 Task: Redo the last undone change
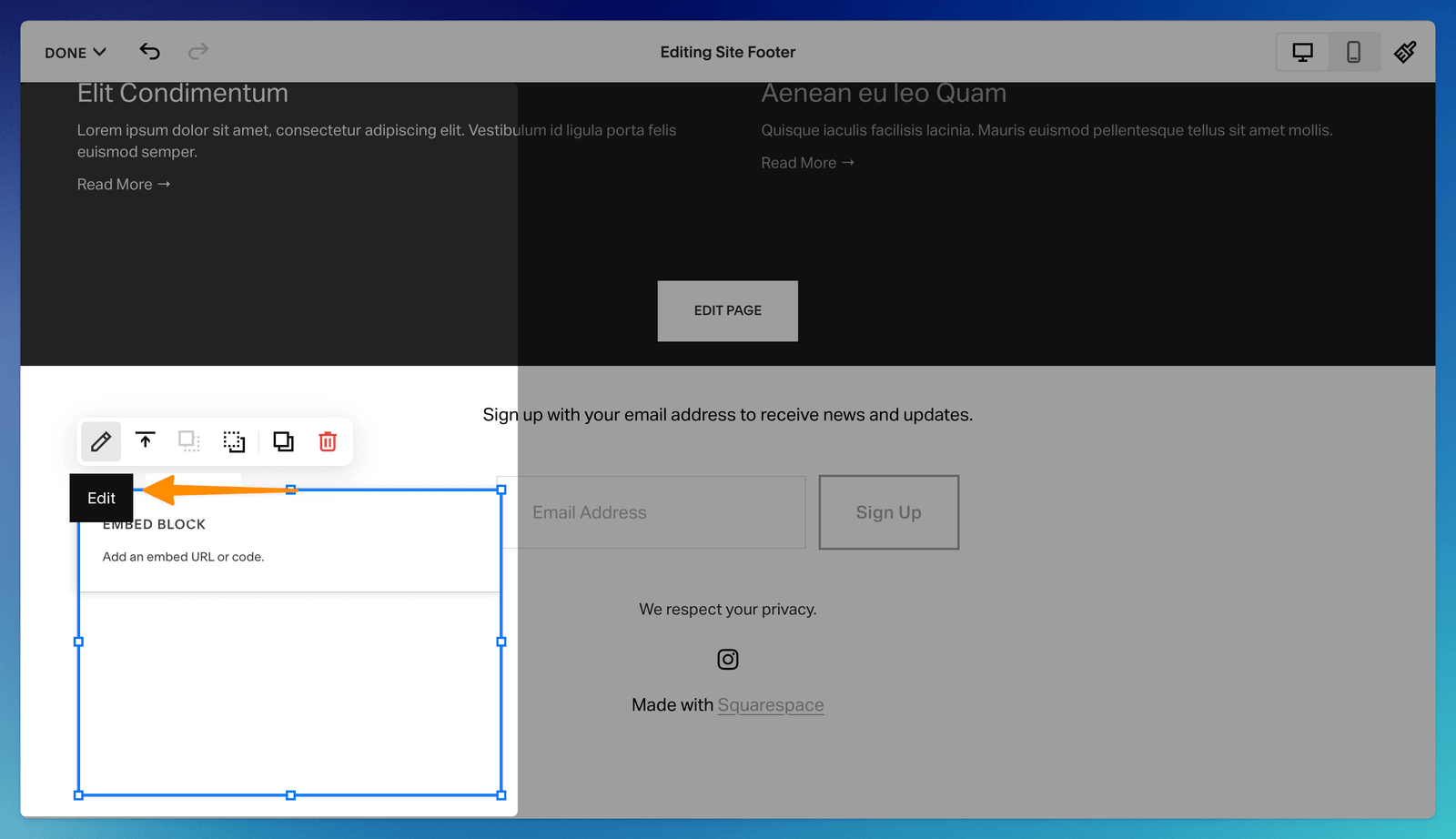point(198,52)
